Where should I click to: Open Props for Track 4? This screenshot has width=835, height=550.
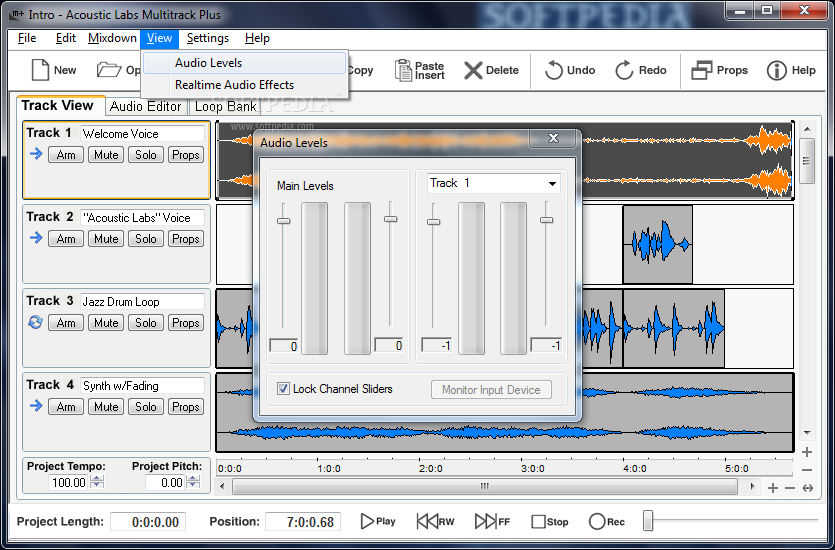tap(186, 407)
